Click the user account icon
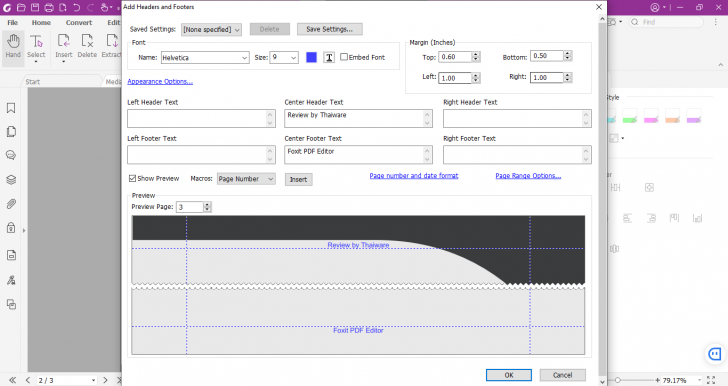Screen dimensions: 728x386 (x=655, y=7)
